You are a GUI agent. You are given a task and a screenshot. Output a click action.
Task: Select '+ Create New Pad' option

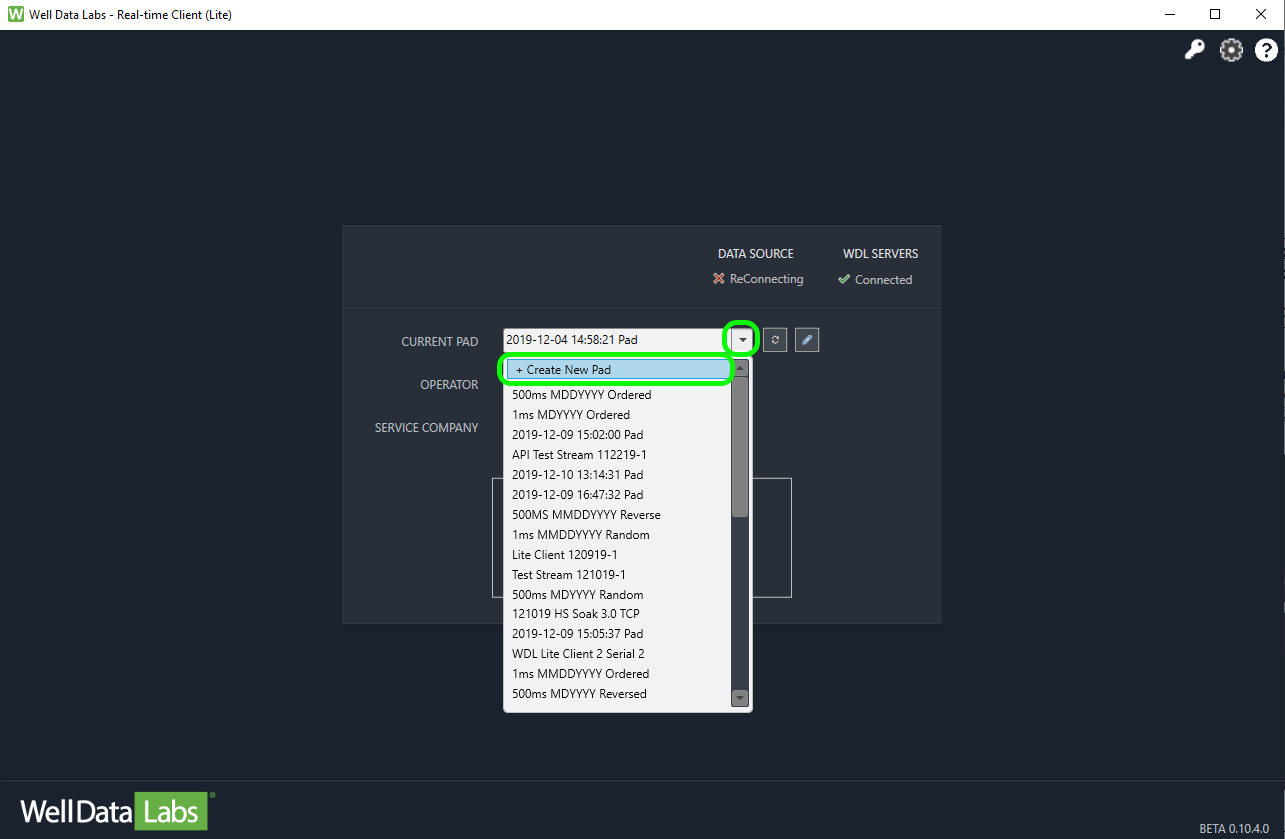618,370
